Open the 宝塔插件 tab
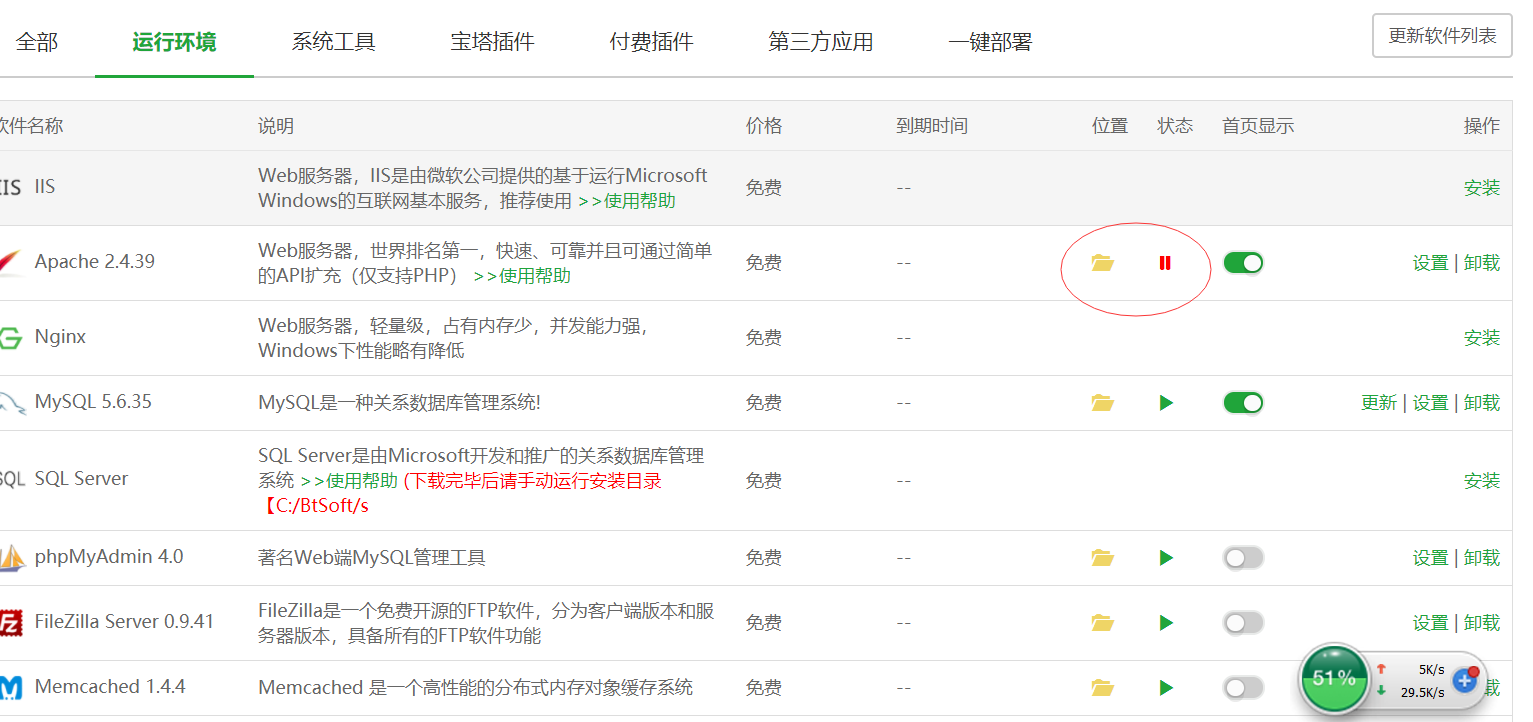 (492, 42)
